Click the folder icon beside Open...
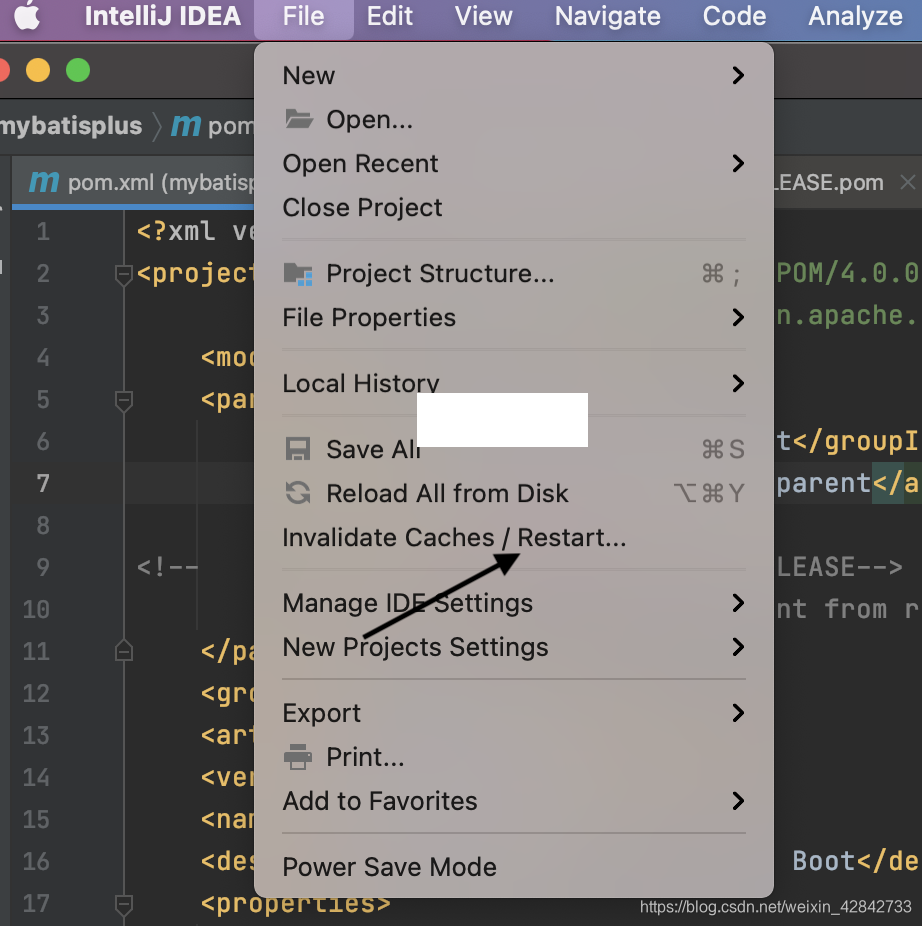The image size is (922, 926). click(x=299, y=119)
